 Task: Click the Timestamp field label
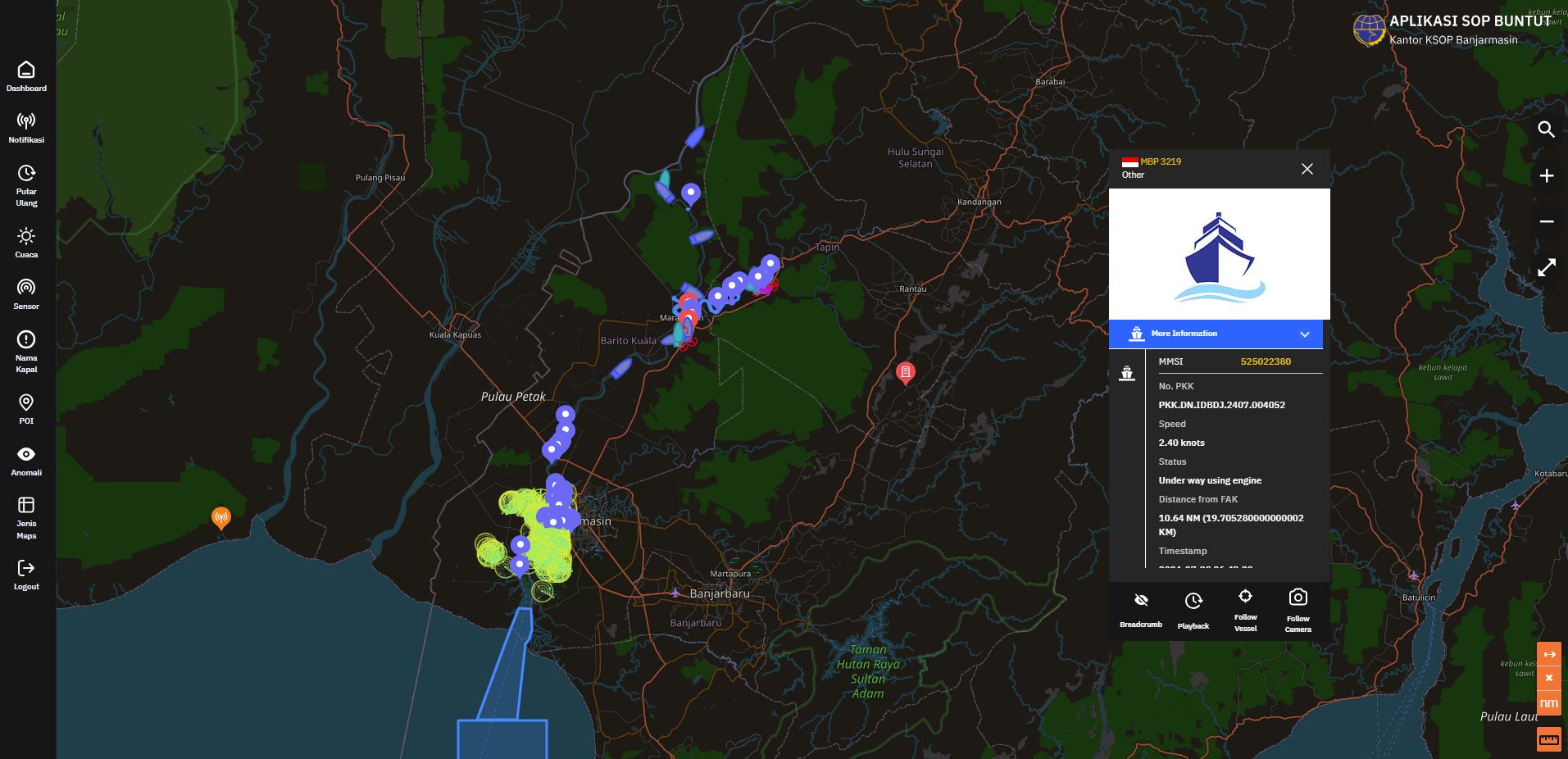tap(1182, 551)
